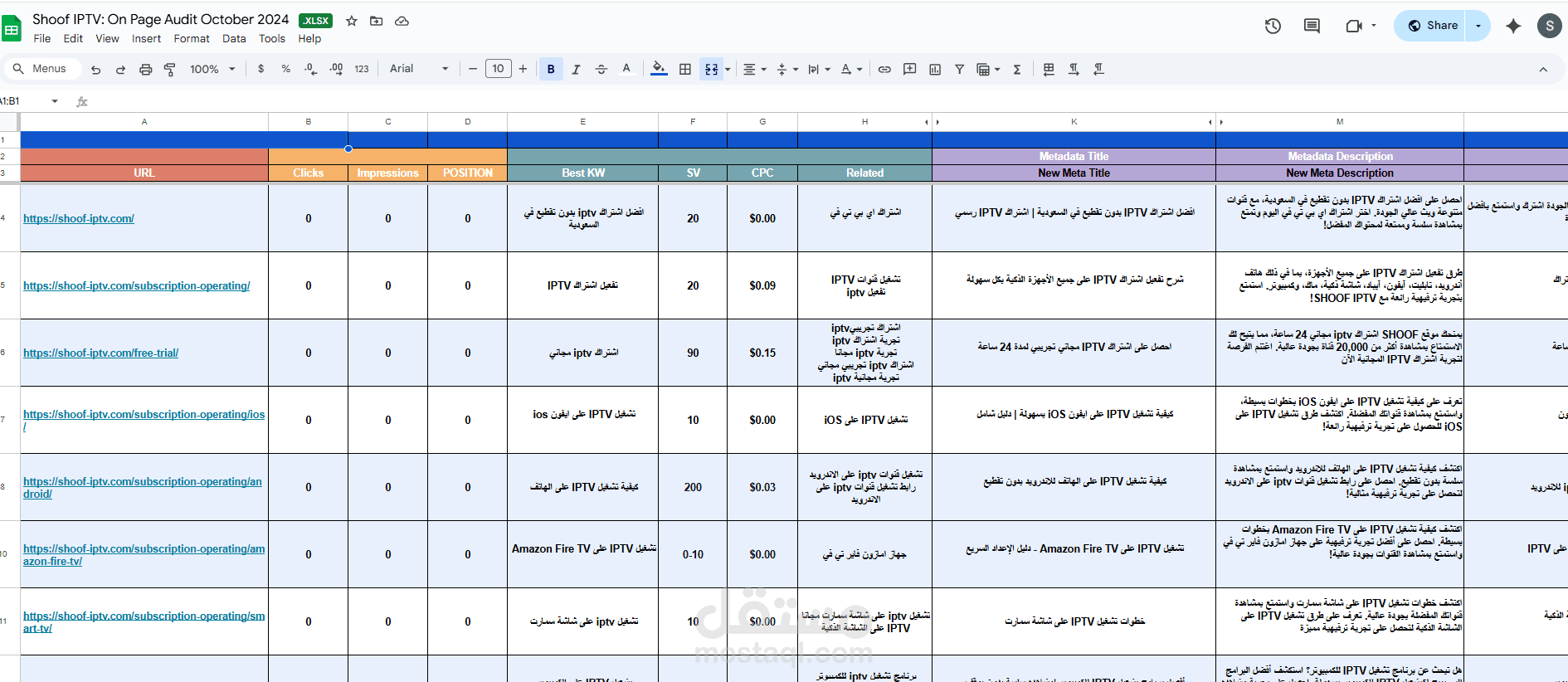Open comments panel icon
This screenshot has width=1568, height=682.
tap(1312, 26)
